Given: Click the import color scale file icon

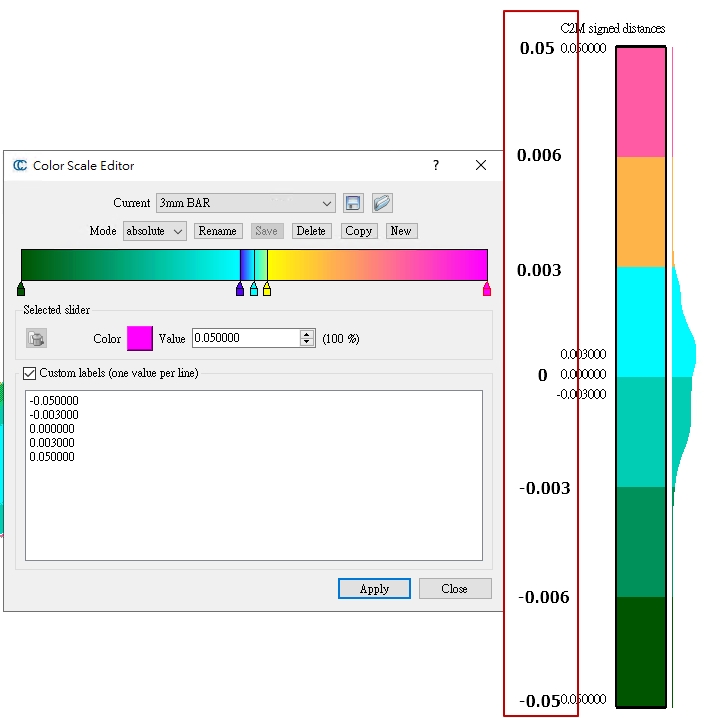Looking at the screenshot, I should 381,203.
